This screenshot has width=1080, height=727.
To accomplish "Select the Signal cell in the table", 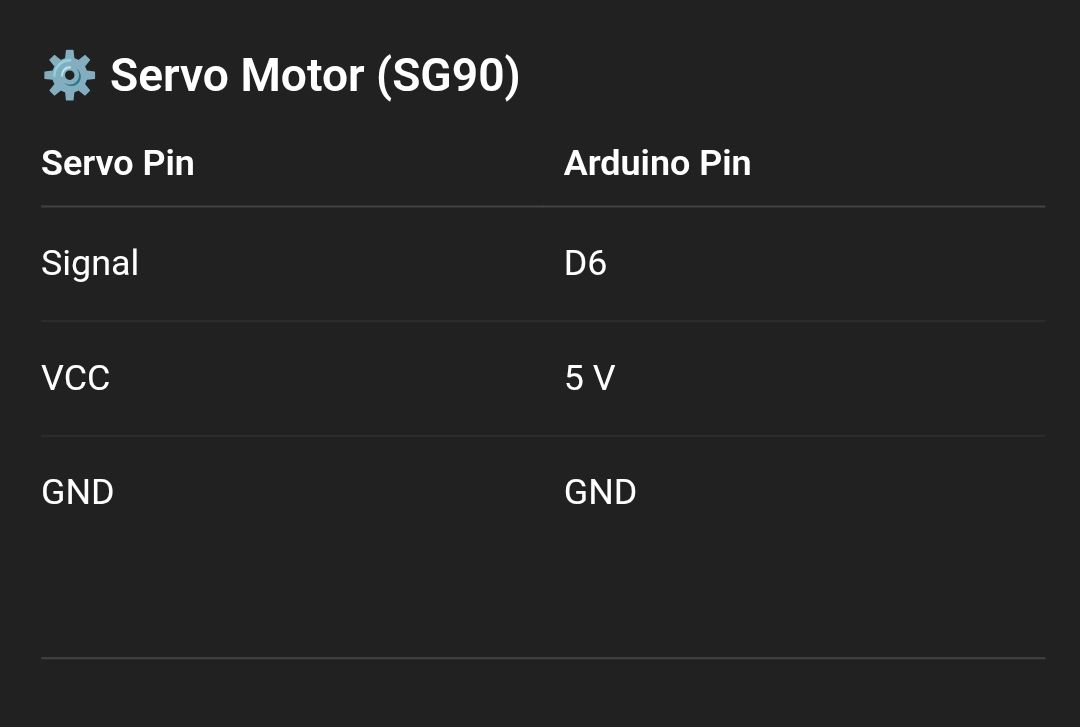I will [90, 263].
